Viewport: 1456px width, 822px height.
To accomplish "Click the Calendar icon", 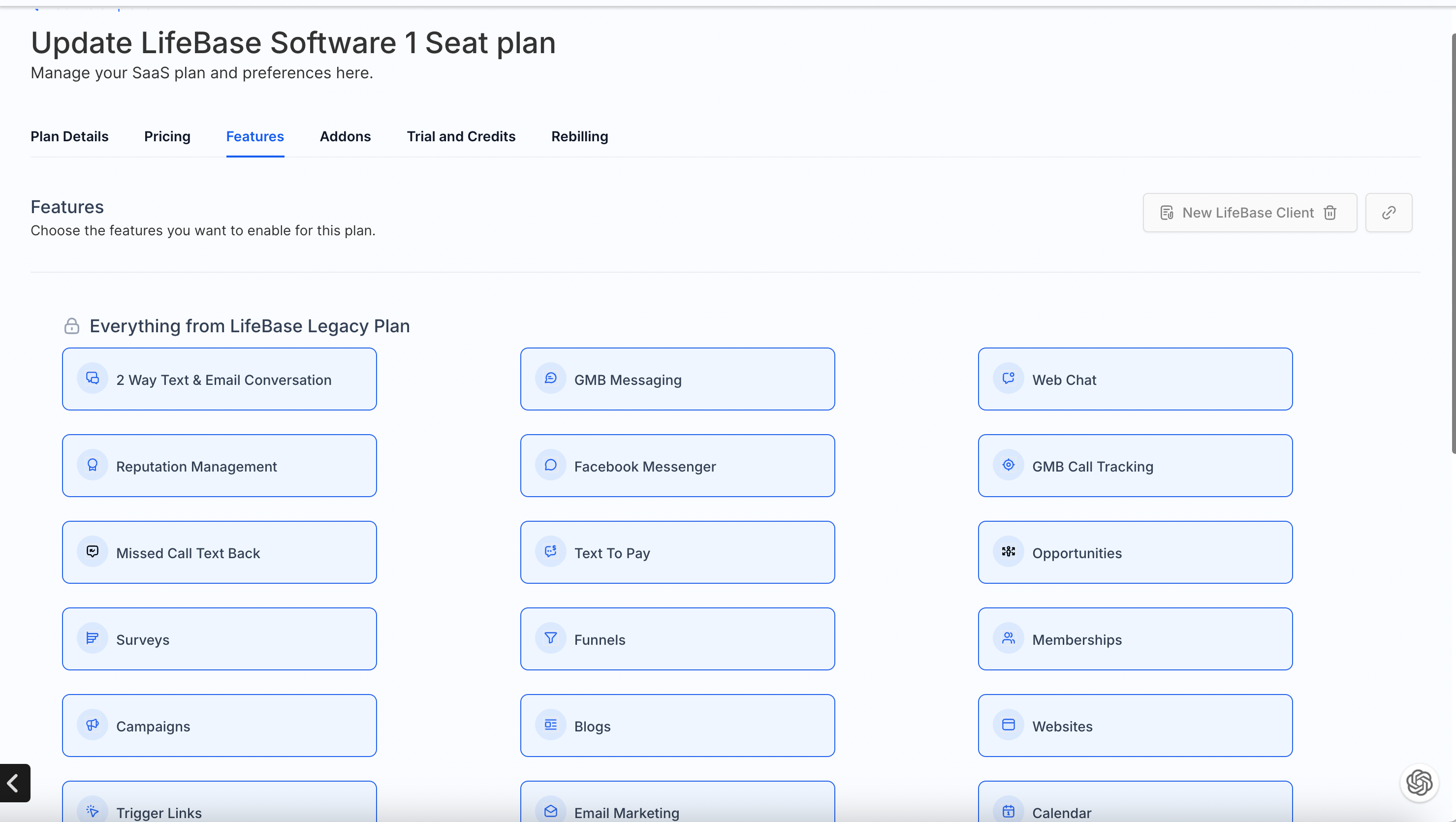I will coord(1009,811).
